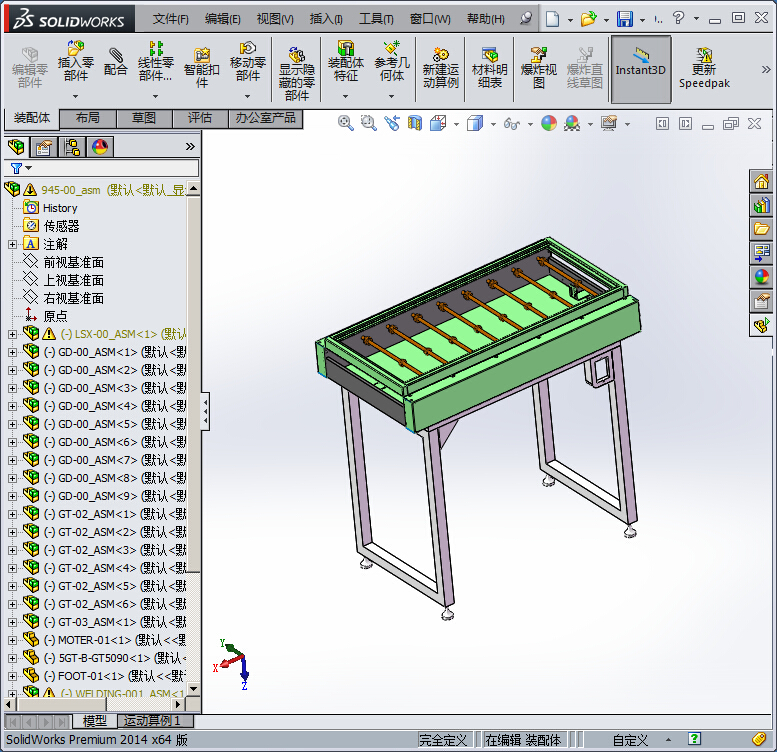Click Apply Scene icon

[572, 123]
